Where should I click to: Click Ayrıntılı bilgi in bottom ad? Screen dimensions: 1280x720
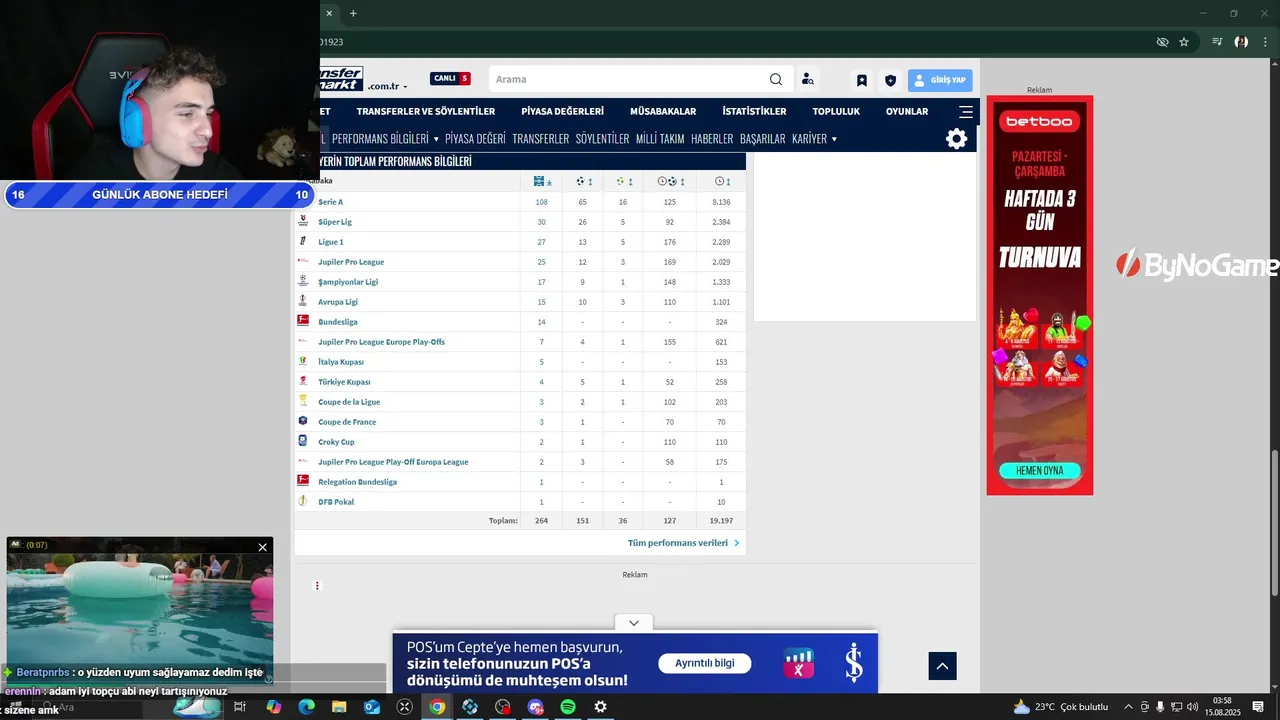705,663
